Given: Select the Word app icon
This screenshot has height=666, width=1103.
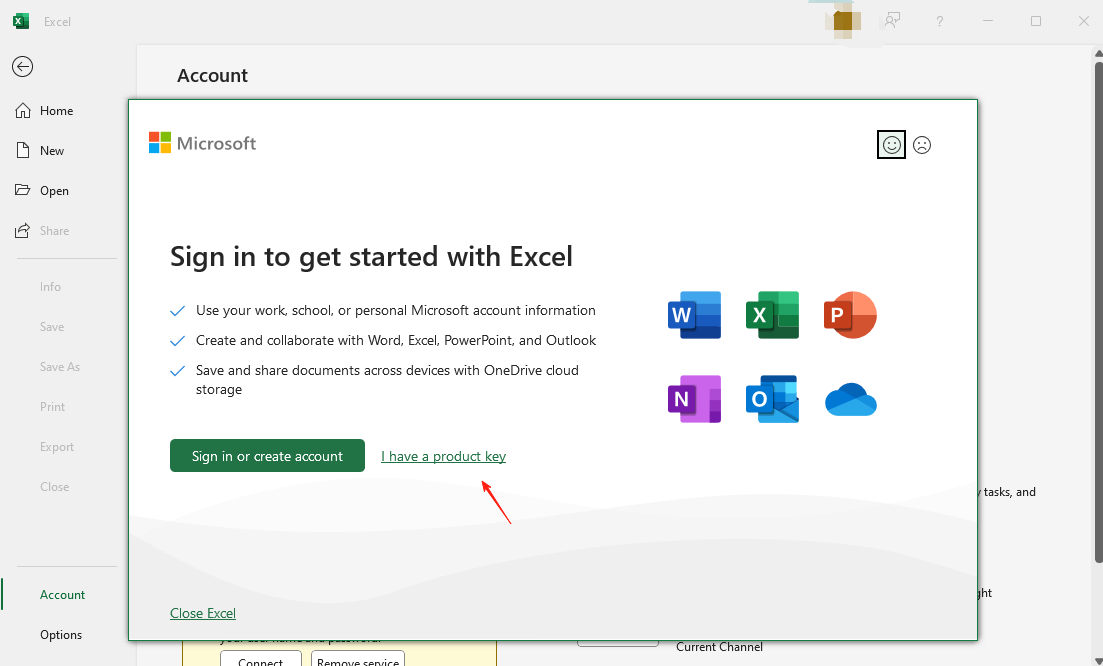Looking at the screenshot, I should click(x=694, y=315).
